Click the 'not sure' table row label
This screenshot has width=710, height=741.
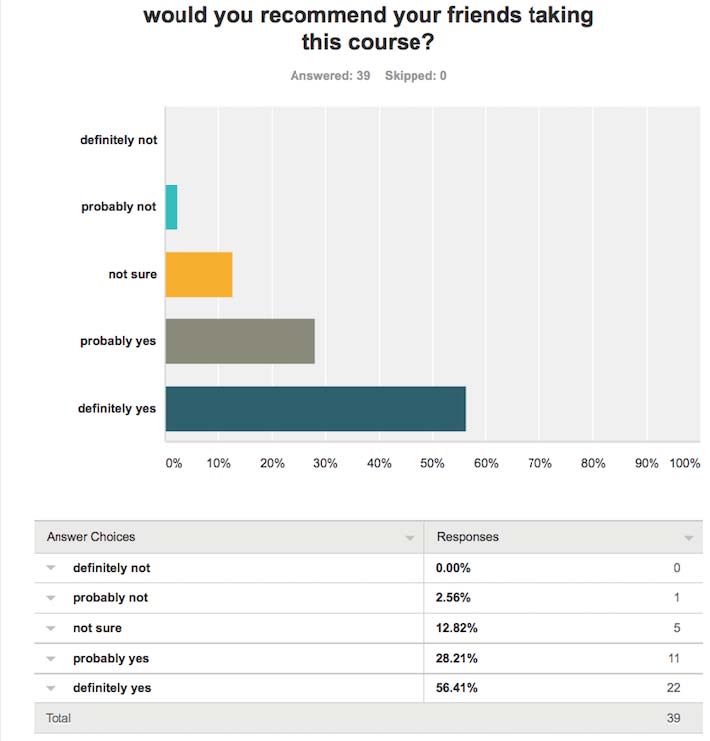point(97,628)
